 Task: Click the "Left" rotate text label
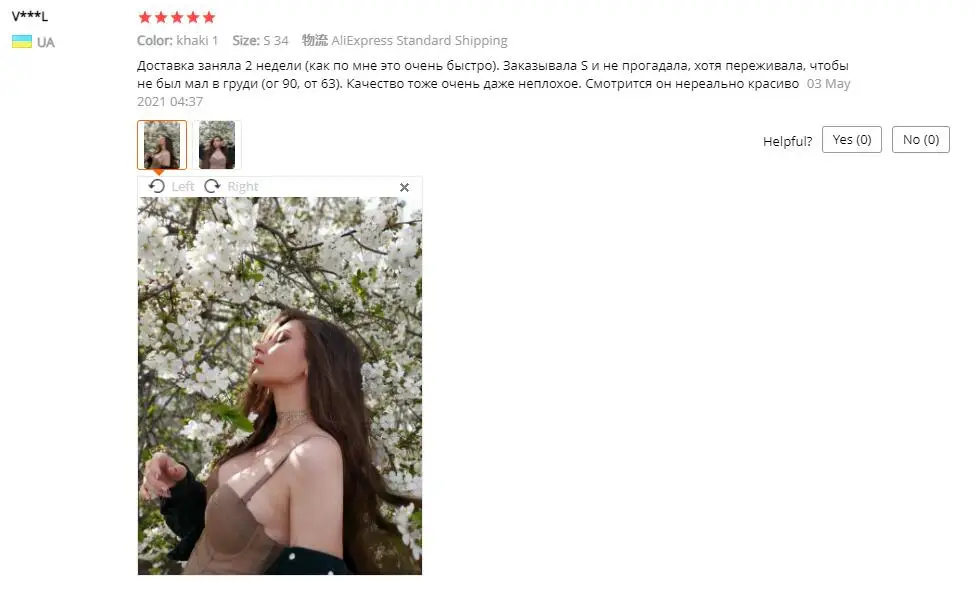click(x=183, y=187)
